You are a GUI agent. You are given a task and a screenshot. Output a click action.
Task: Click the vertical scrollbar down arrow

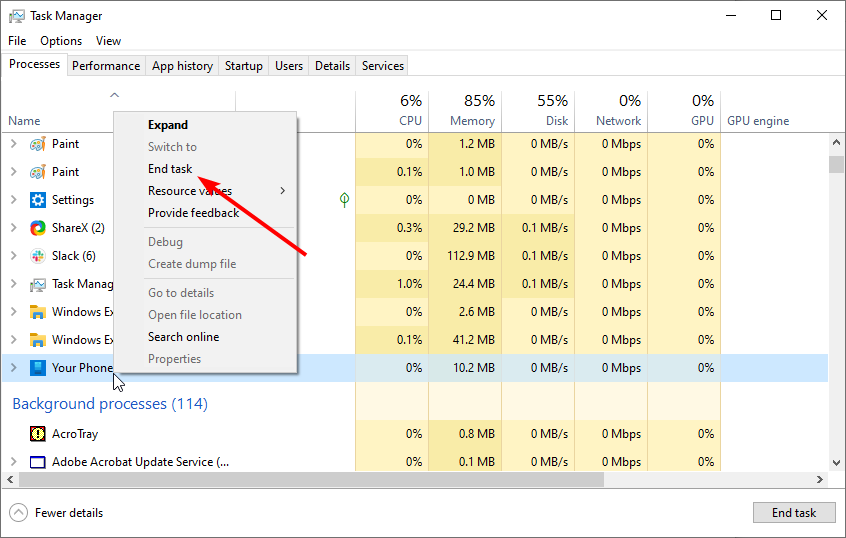click(836, 462)
